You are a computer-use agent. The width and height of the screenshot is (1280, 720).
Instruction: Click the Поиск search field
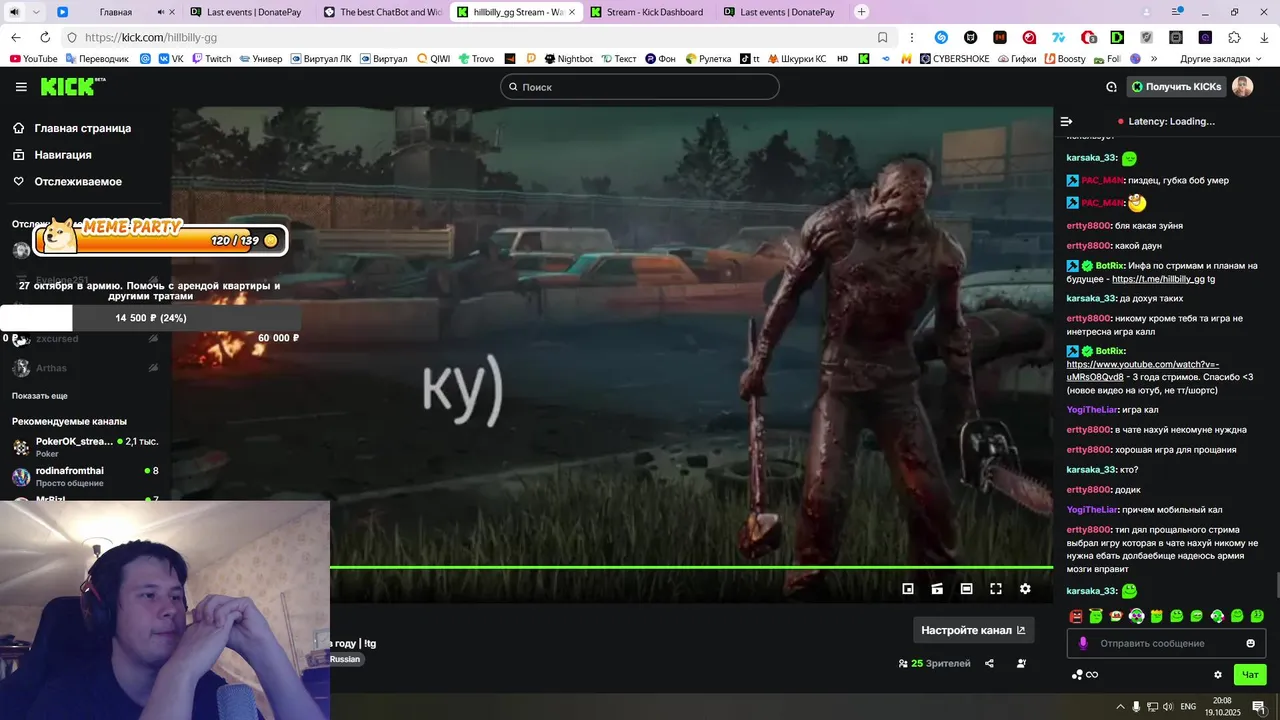click(x=640, y=87)
